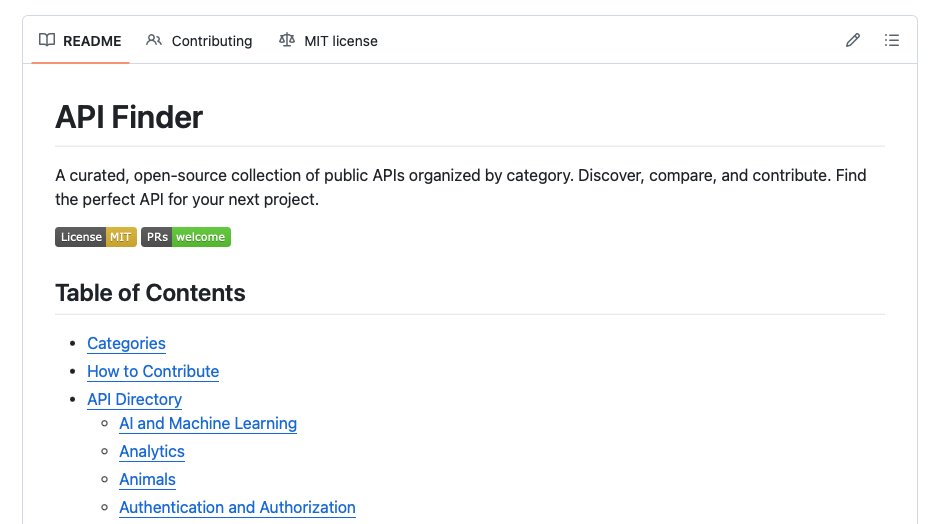Open AI and Machine Learning link
This screenshot has height=524, width=937.
[x=208, y=424]
